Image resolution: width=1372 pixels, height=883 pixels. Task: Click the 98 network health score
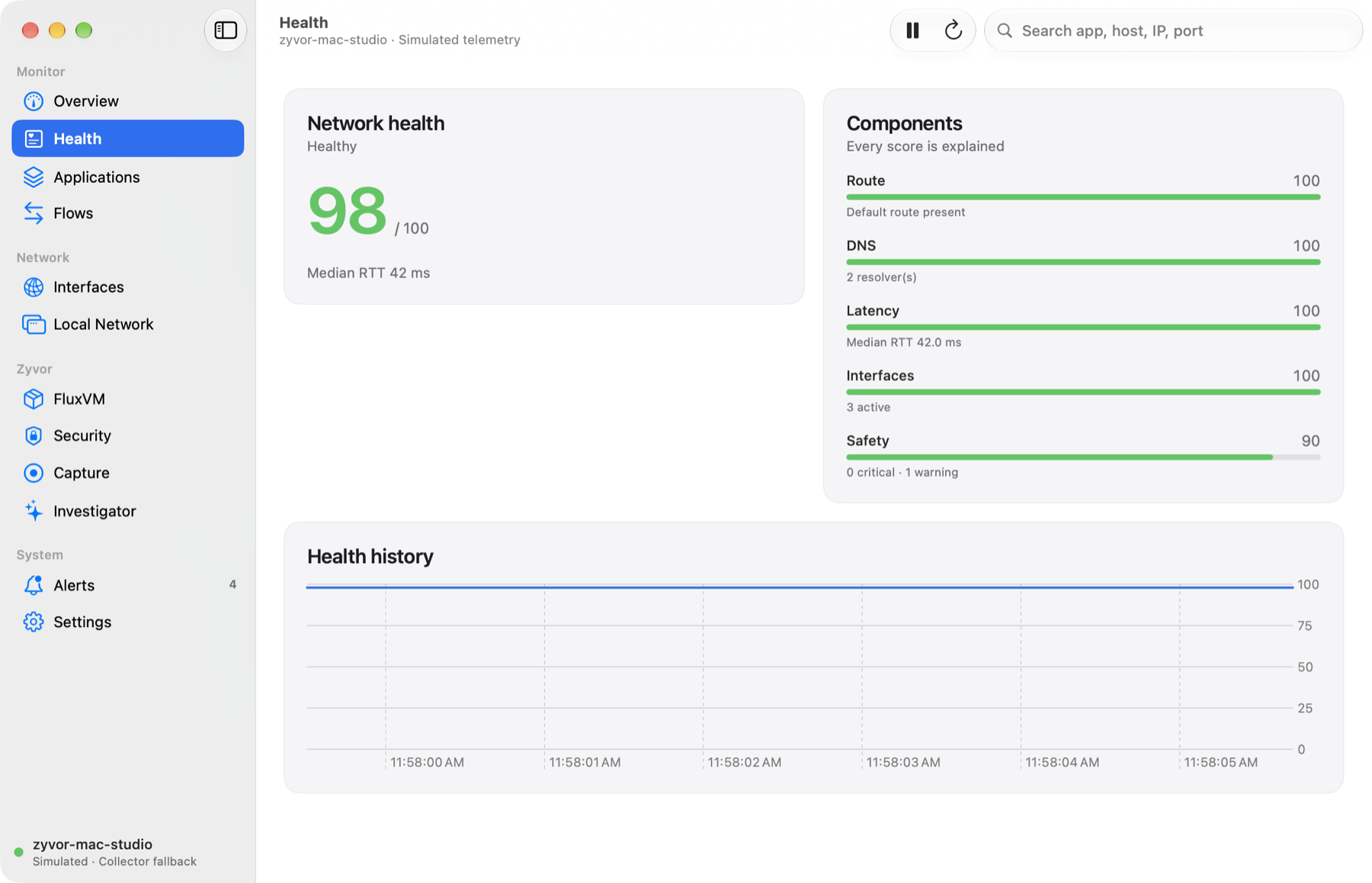click(x=348, y=210)
